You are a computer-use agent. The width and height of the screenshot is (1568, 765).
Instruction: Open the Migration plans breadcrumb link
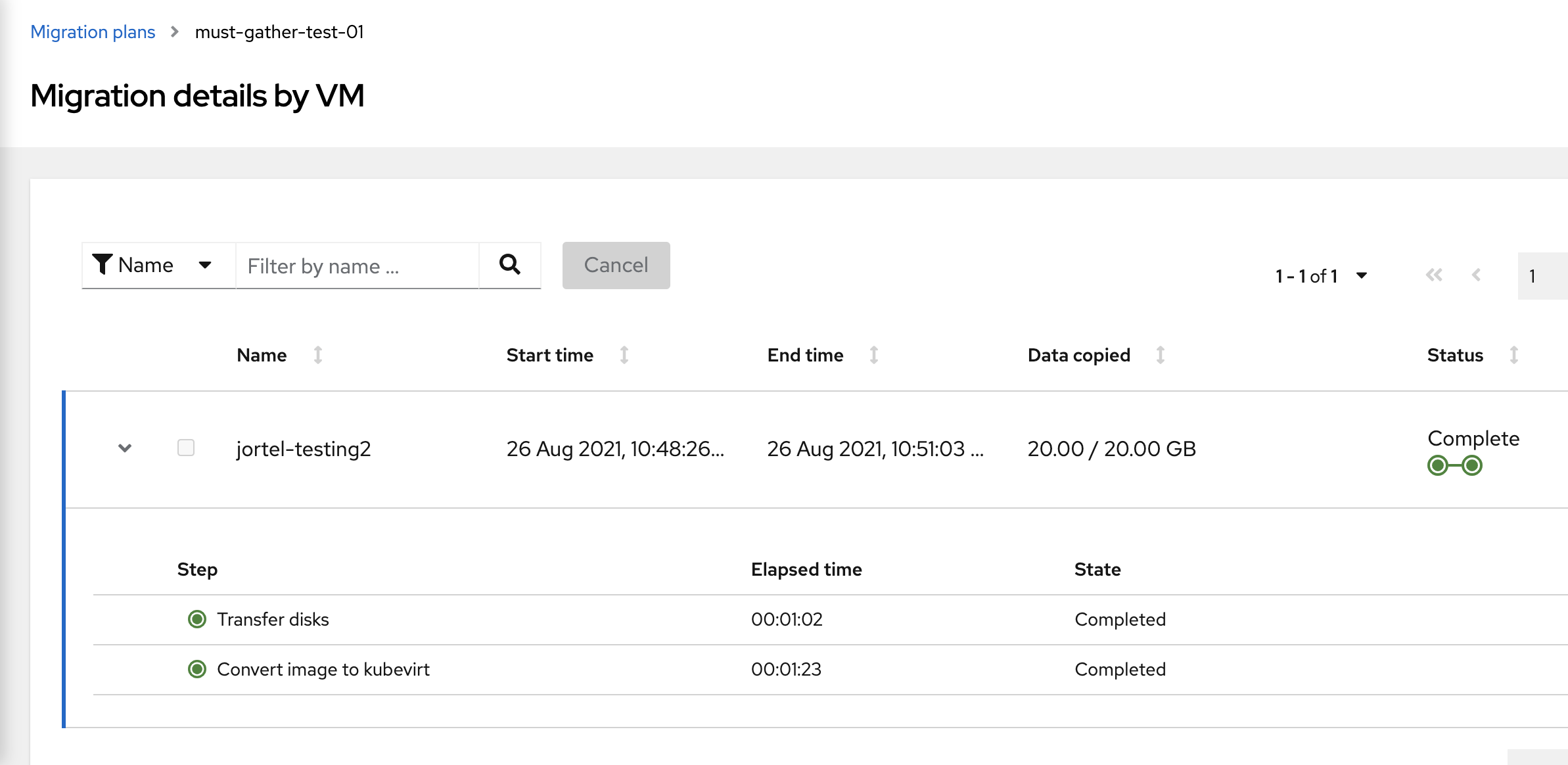coord(93,31)
